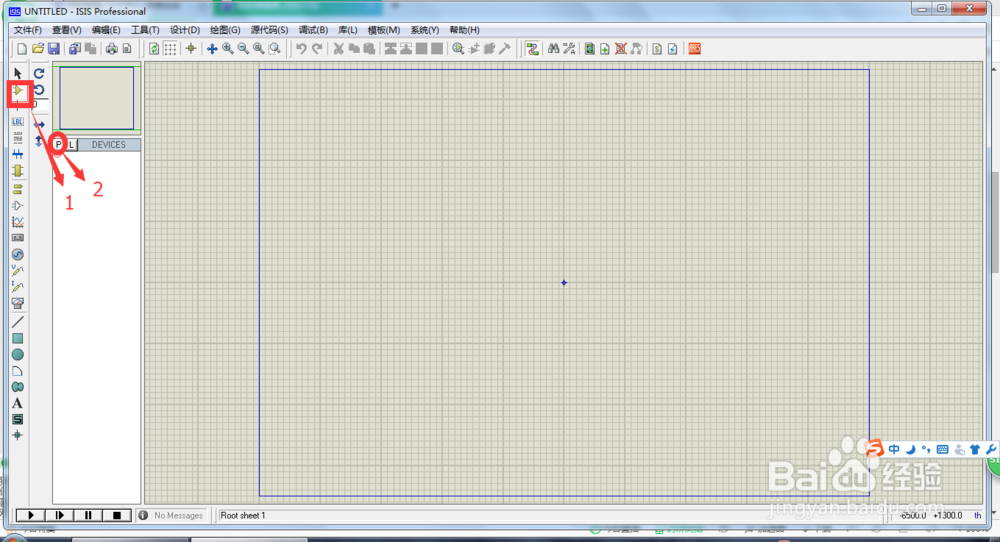Select the Markers mode tool
The image size is (1000, 542).
point(18,436)
